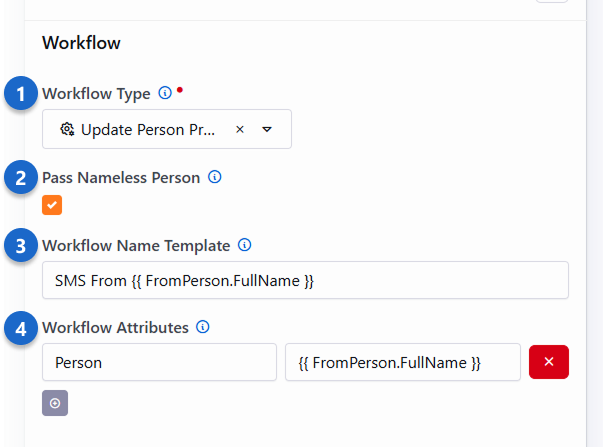The height and width of the screenshot is (447, 603).
Task: Open the Update Person workflow type selector
Action: click(150, 129)
